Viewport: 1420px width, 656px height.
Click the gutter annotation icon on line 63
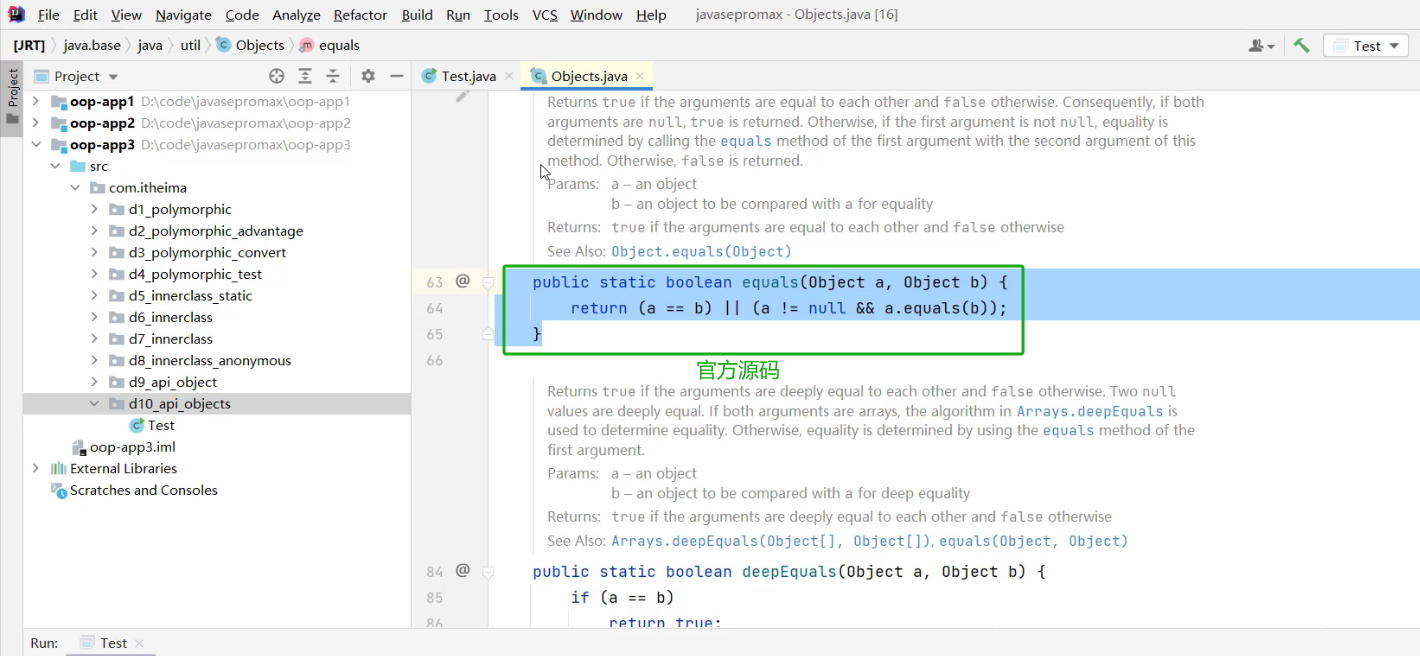tap(463, 281)
